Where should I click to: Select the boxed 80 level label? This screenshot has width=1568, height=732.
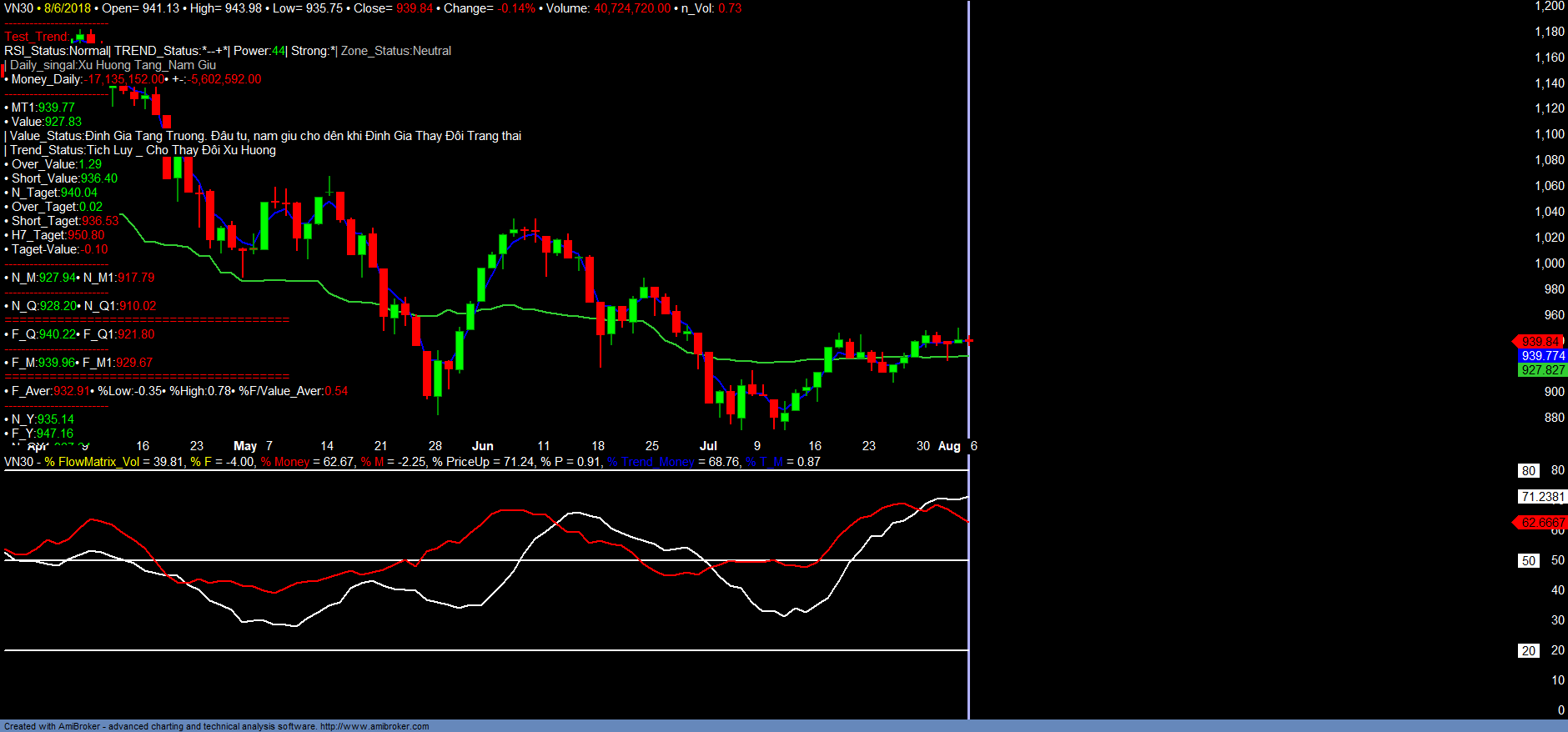click(x=1528, y=471)
